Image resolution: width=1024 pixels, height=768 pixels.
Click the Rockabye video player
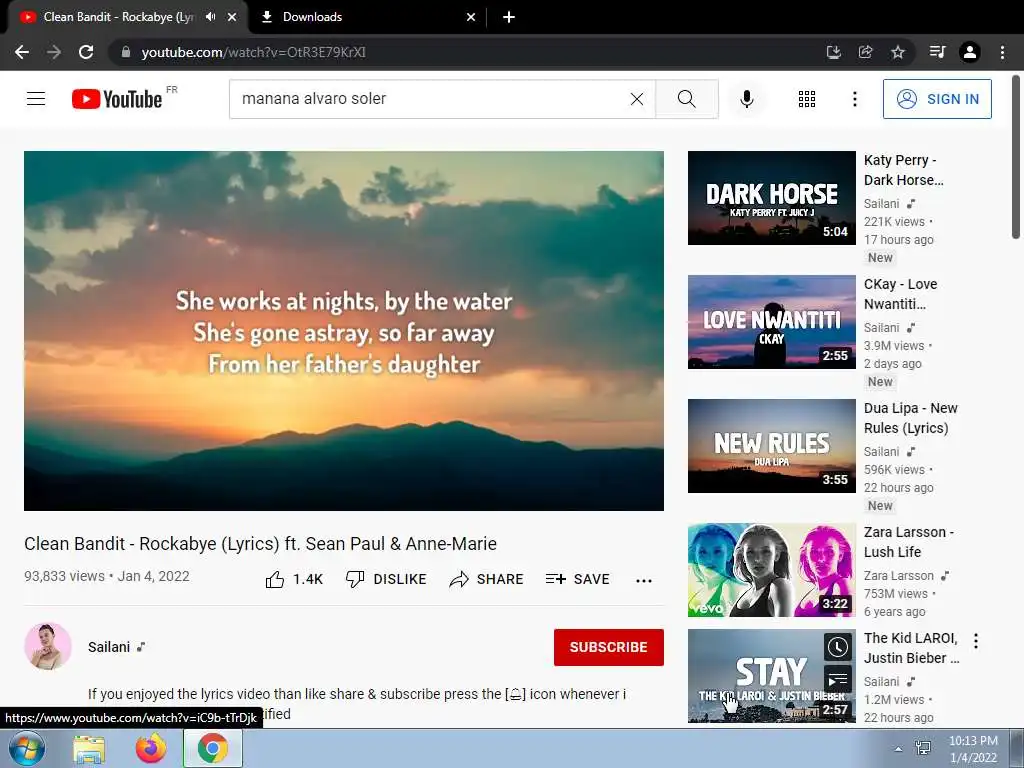(344, 330)
